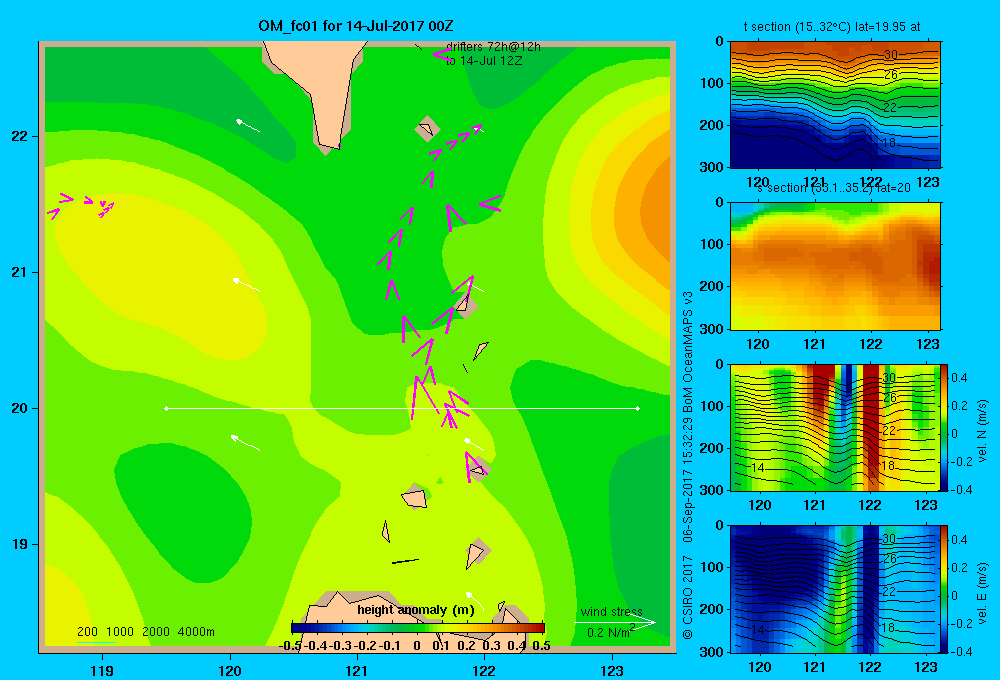
Task: Click the Taiwan landmass at top of map
Action: pos(319,83)
